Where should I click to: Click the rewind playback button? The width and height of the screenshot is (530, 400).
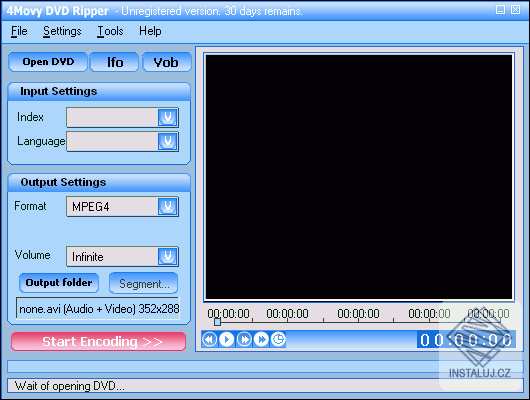pyautogui.click(x=209, y=339)
